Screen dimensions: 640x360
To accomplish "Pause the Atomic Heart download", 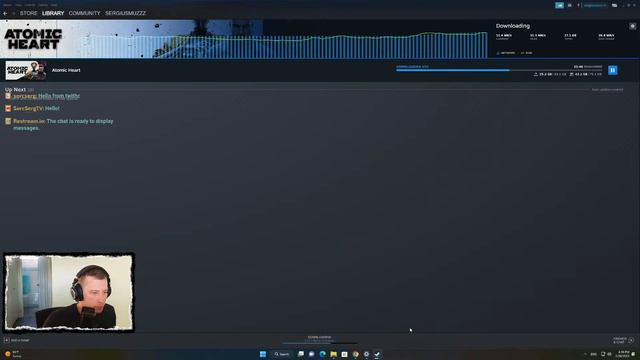I will (613, 70).
